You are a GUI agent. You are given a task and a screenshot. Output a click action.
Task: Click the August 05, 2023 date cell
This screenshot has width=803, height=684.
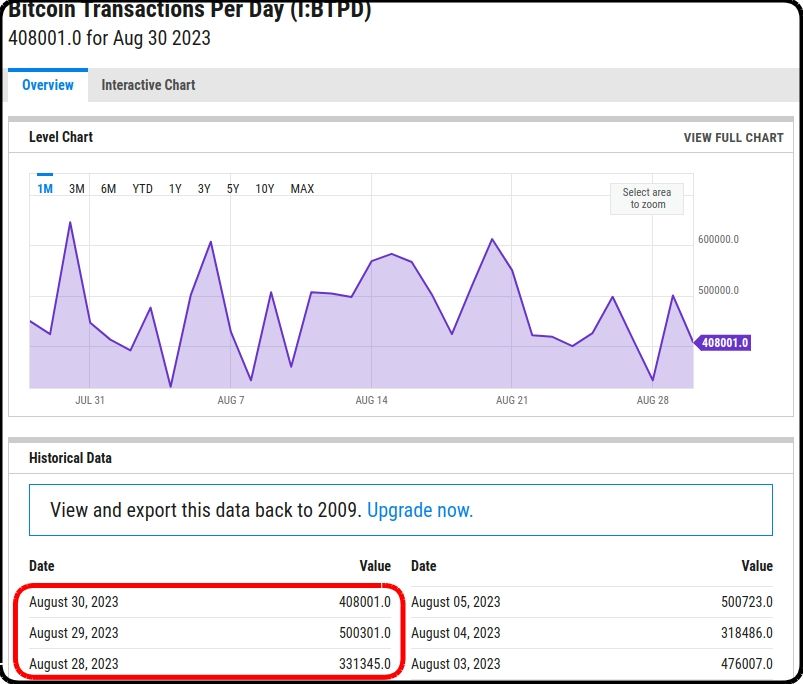coord(456,602)
